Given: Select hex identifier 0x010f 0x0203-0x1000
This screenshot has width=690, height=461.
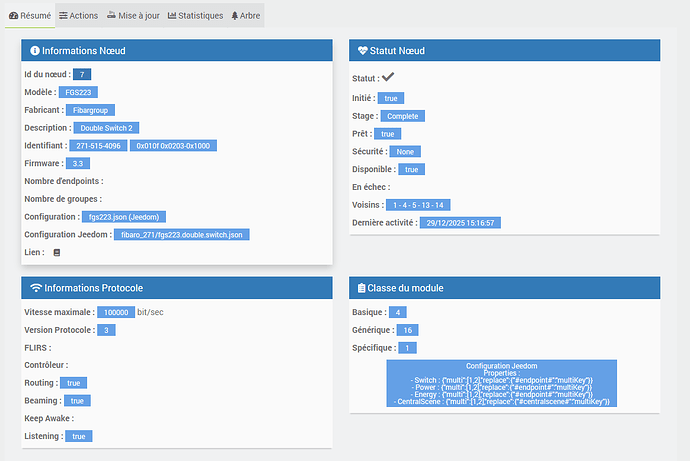Looking at the screenshot, I should pos(173,146).
